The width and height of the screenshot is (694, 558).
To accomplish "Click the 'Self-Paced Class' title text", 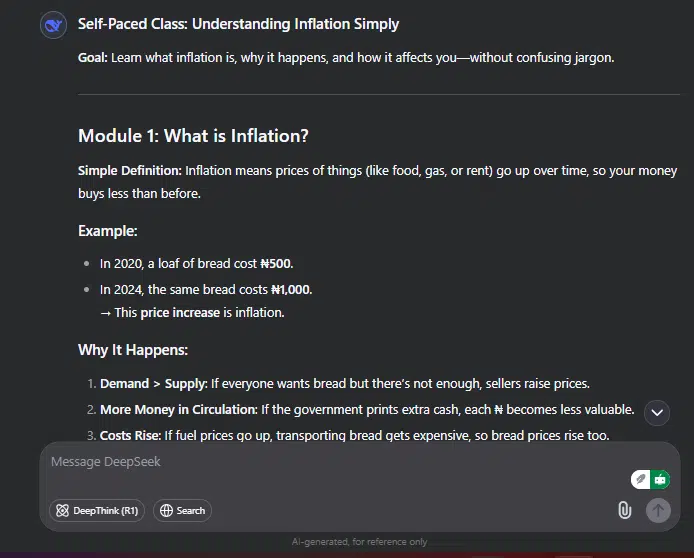I will point(239,24).
